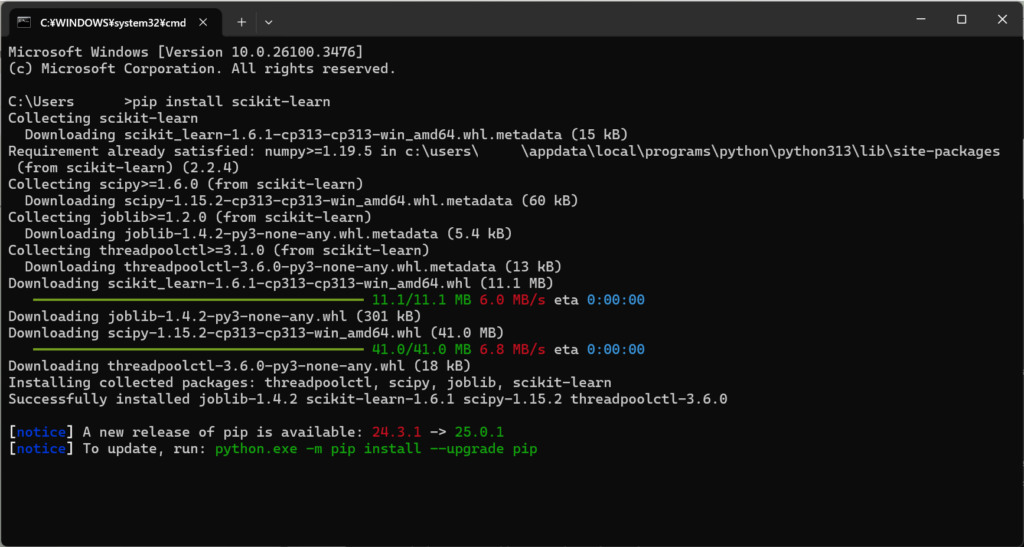1024x547 pixels.
Task: Maximize the terminal window
Action: click(x=962, y=20)
